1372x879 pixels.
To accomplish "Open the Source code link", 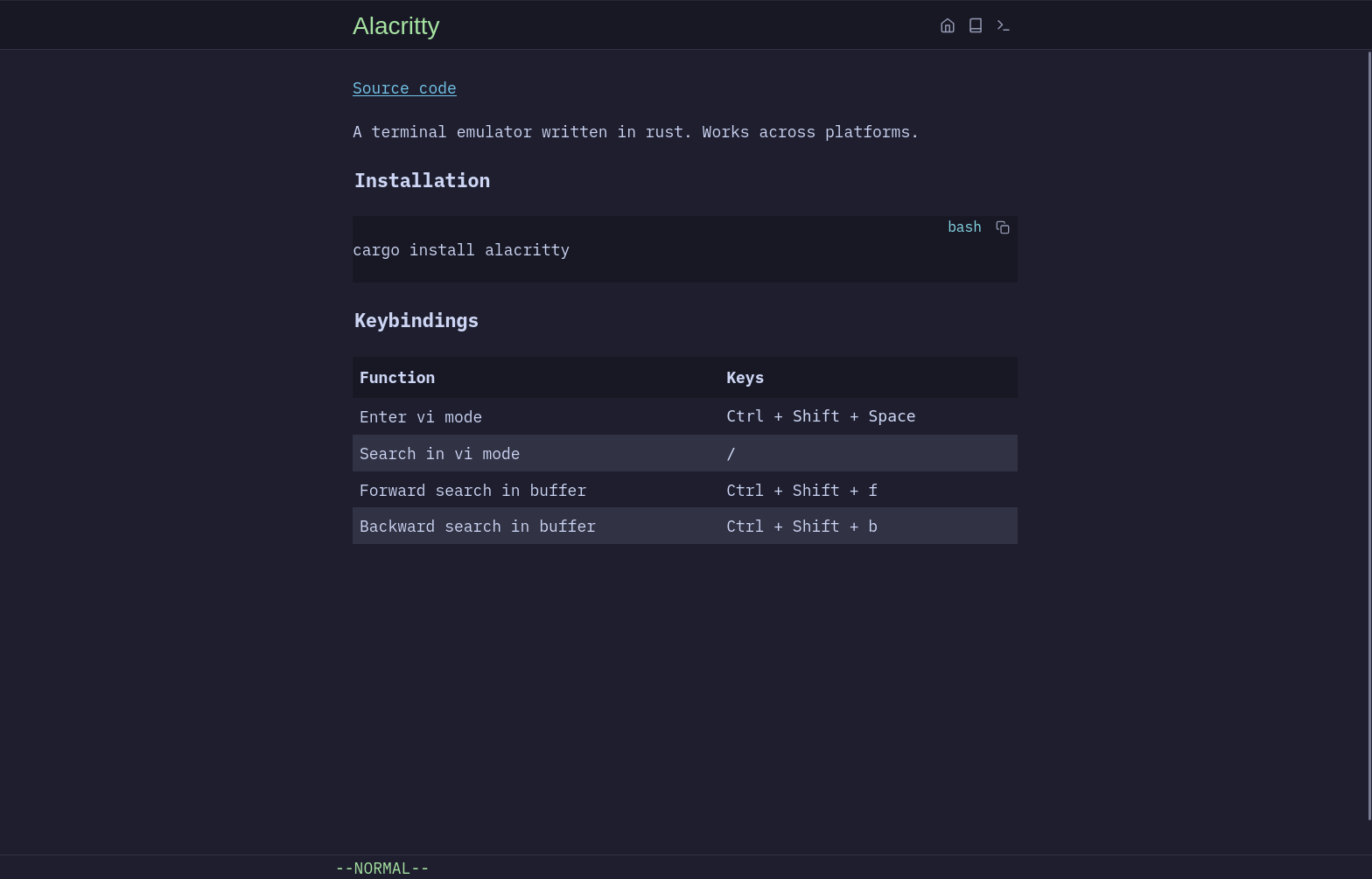I will coord(404,88).
